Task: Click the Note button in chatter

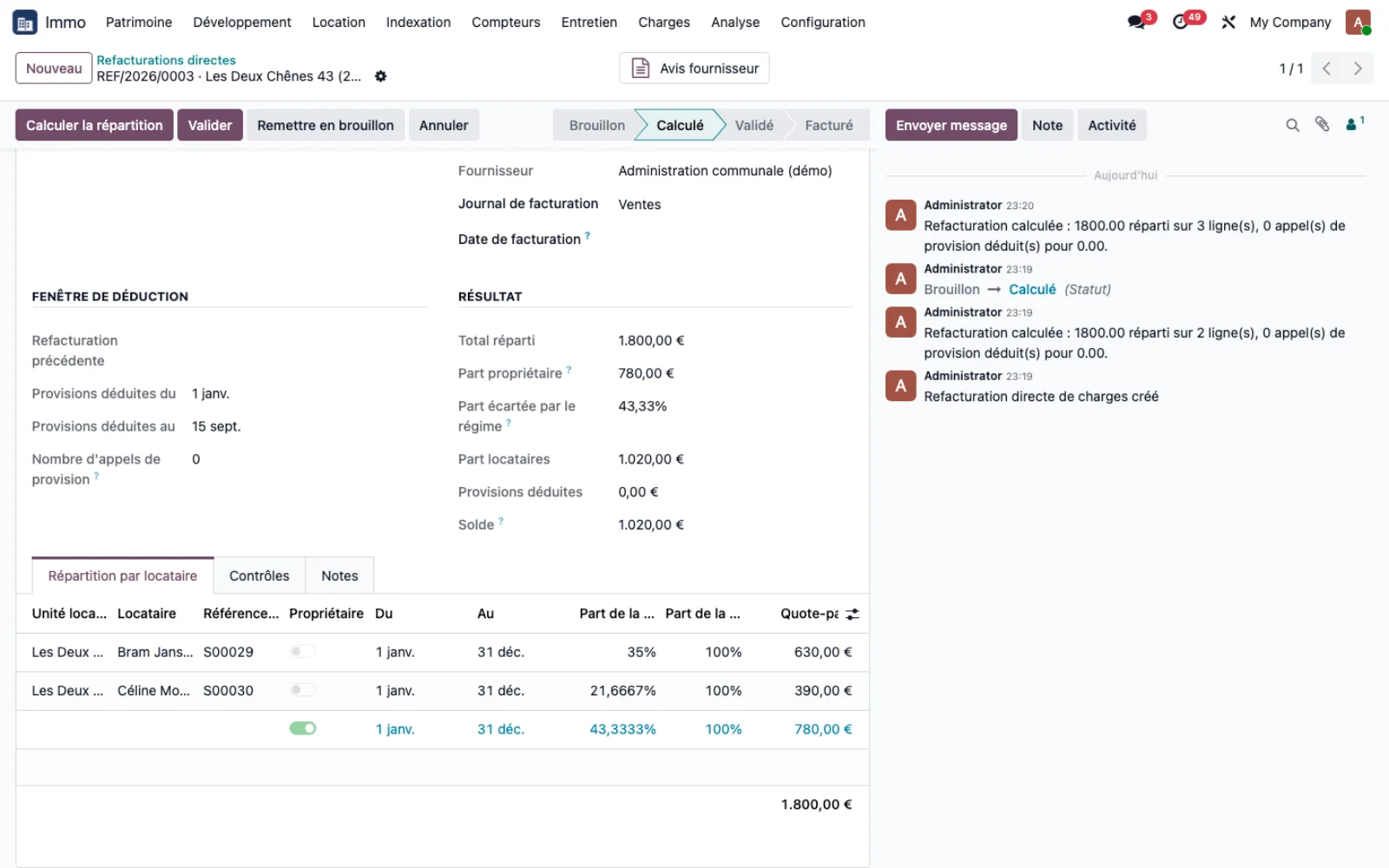Action: pyautogui.click(x=1048, y=125)
